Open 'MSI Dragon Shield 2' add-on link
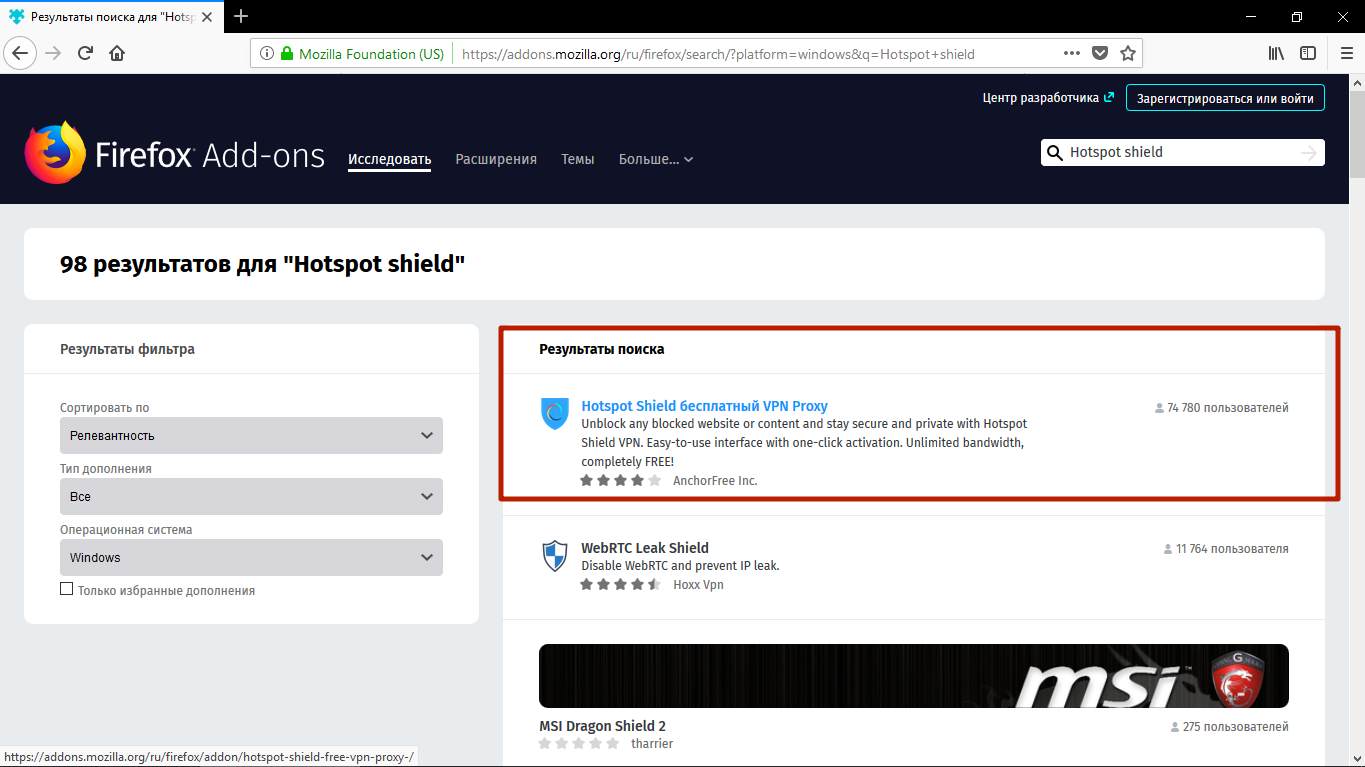This screenshot has width=1365, height=767. point(602,726)
